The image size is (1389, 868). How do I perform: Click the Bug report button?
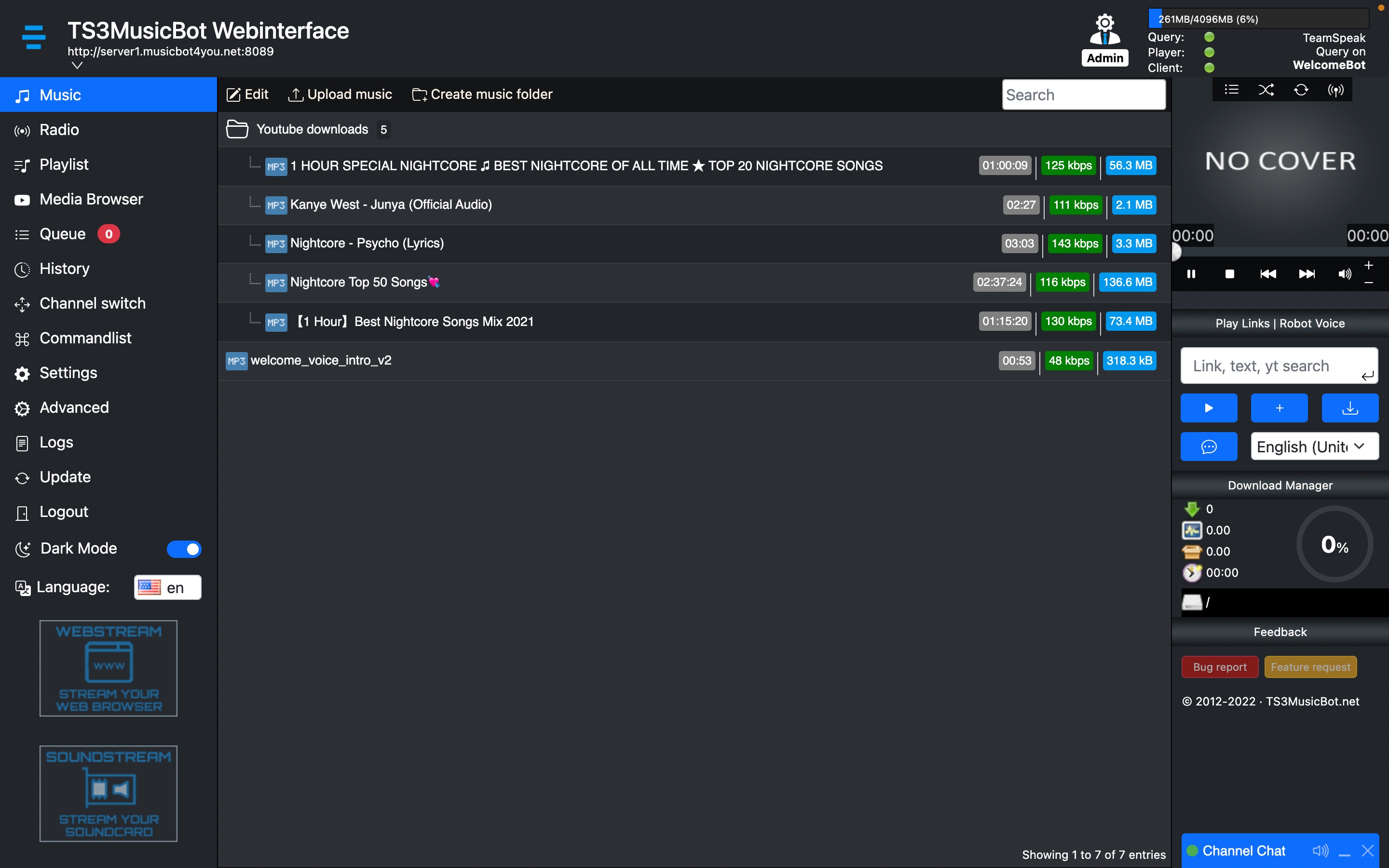[x=1220, y=667]
